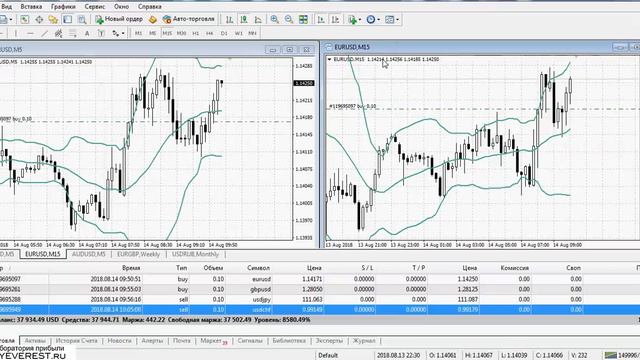Select the gbpusd order row
The height and width of the screenshot is (360, 640).
320,289
